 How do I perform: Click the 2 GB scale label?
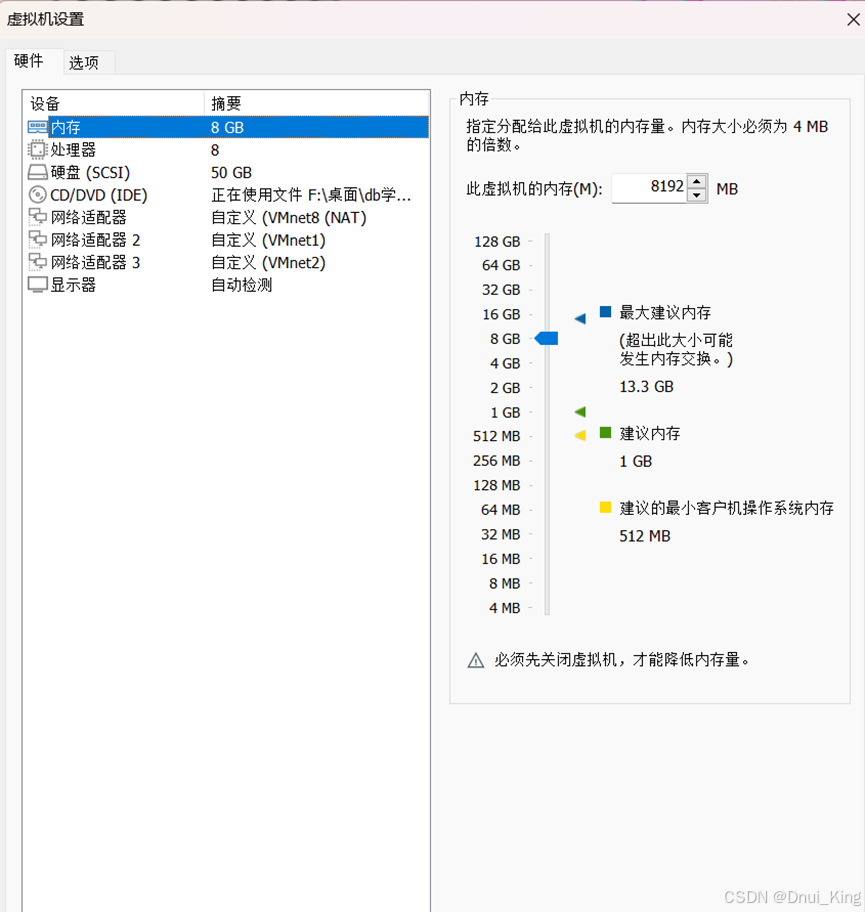point(505,388)
